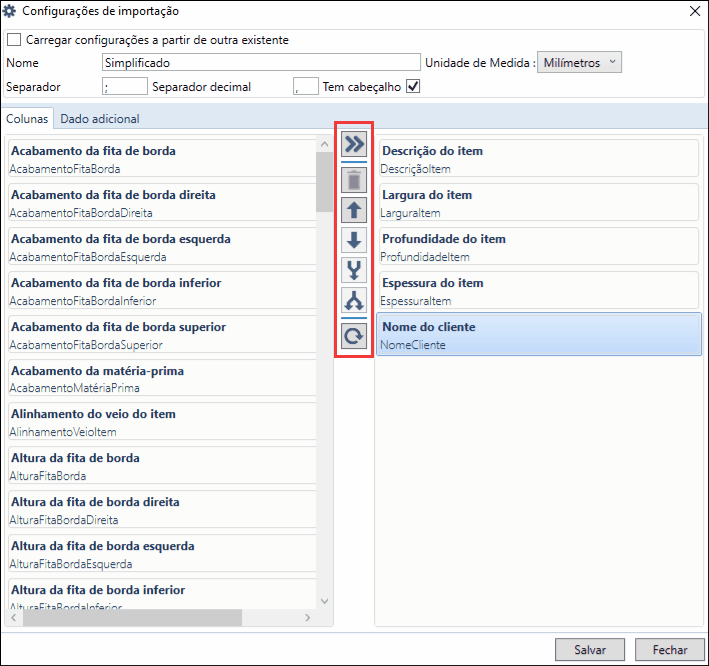The image size is (709, 666).
Task: Click the scroll up arrow of left list
Action: point(324,144)
